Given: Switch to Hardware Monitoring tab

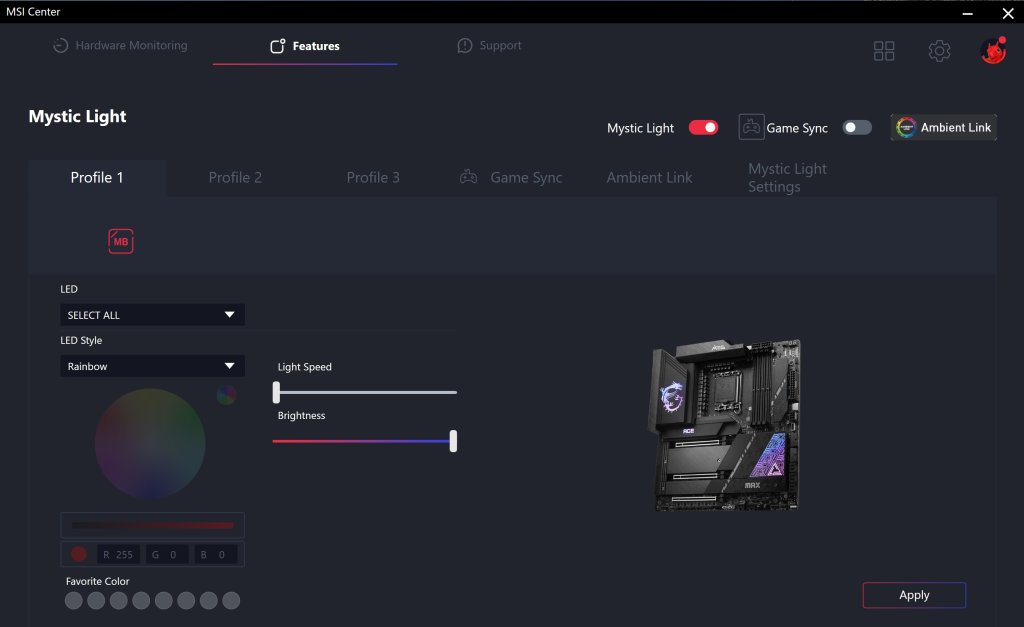Looking at the screenshot, I should coord(121,45).
